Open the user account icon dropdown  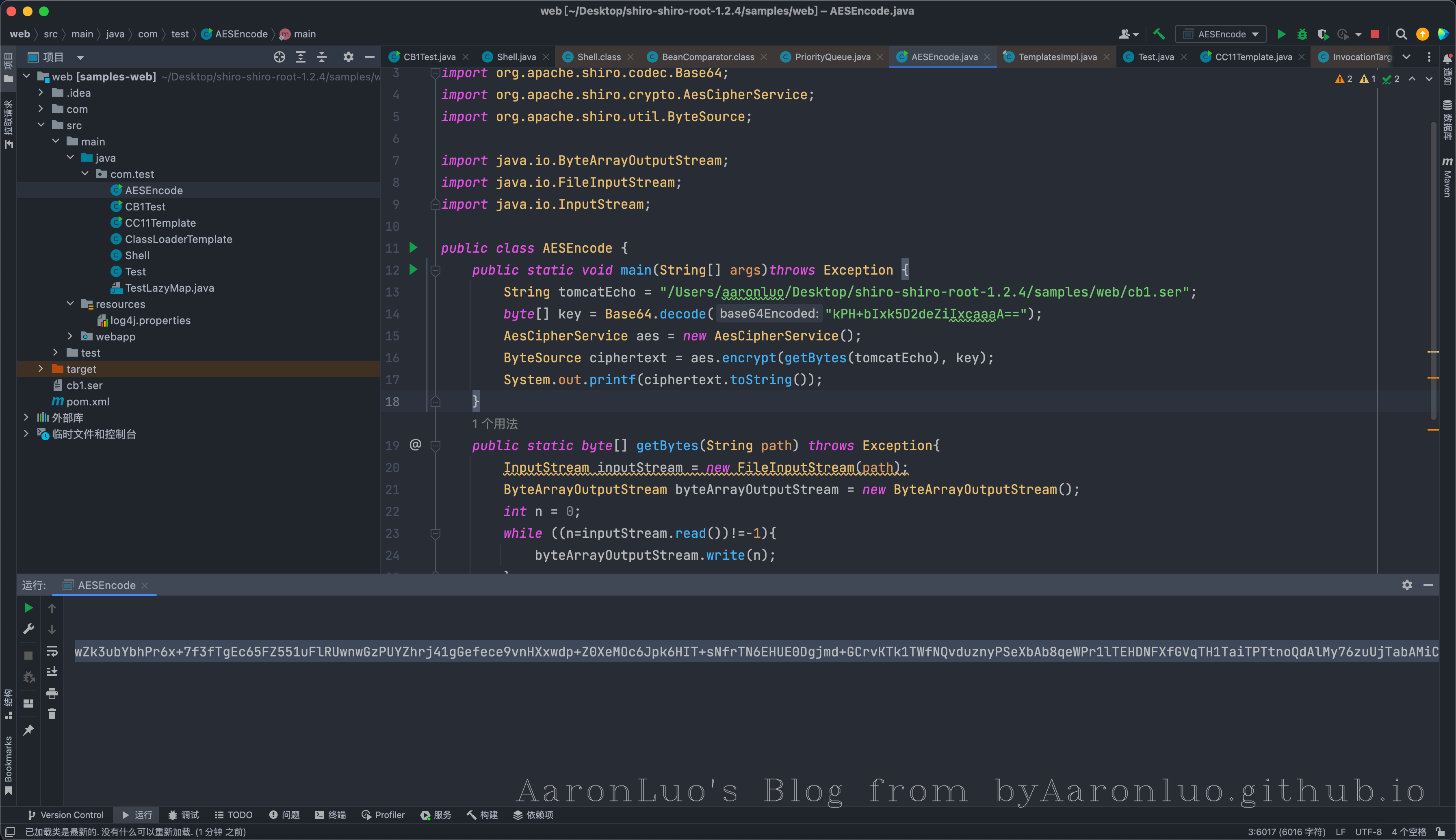coord(1128,34)
